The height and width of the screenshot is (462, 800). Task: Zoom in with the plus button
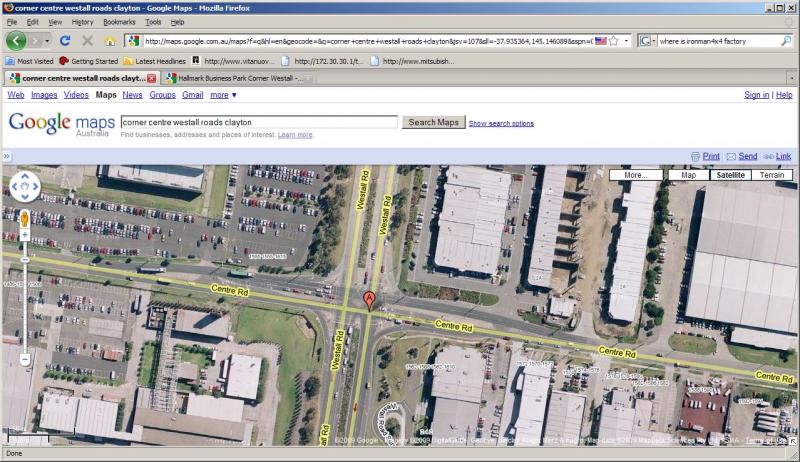(x=24, y=235)
